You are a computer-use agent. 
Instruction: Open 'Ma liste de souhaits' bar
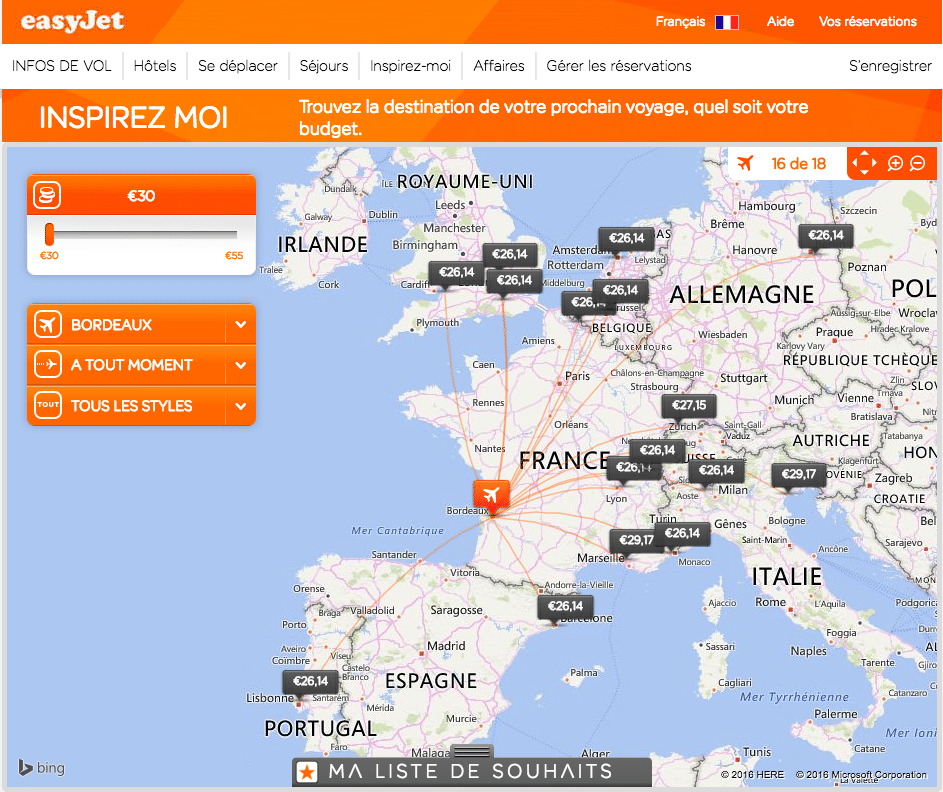[472, 772]
